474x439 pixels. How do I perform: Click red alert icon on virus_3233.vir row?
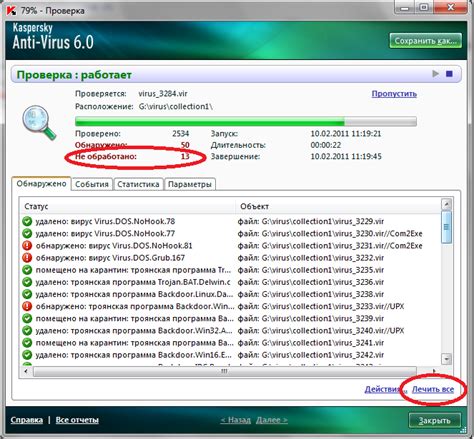[x=27, y=306]
